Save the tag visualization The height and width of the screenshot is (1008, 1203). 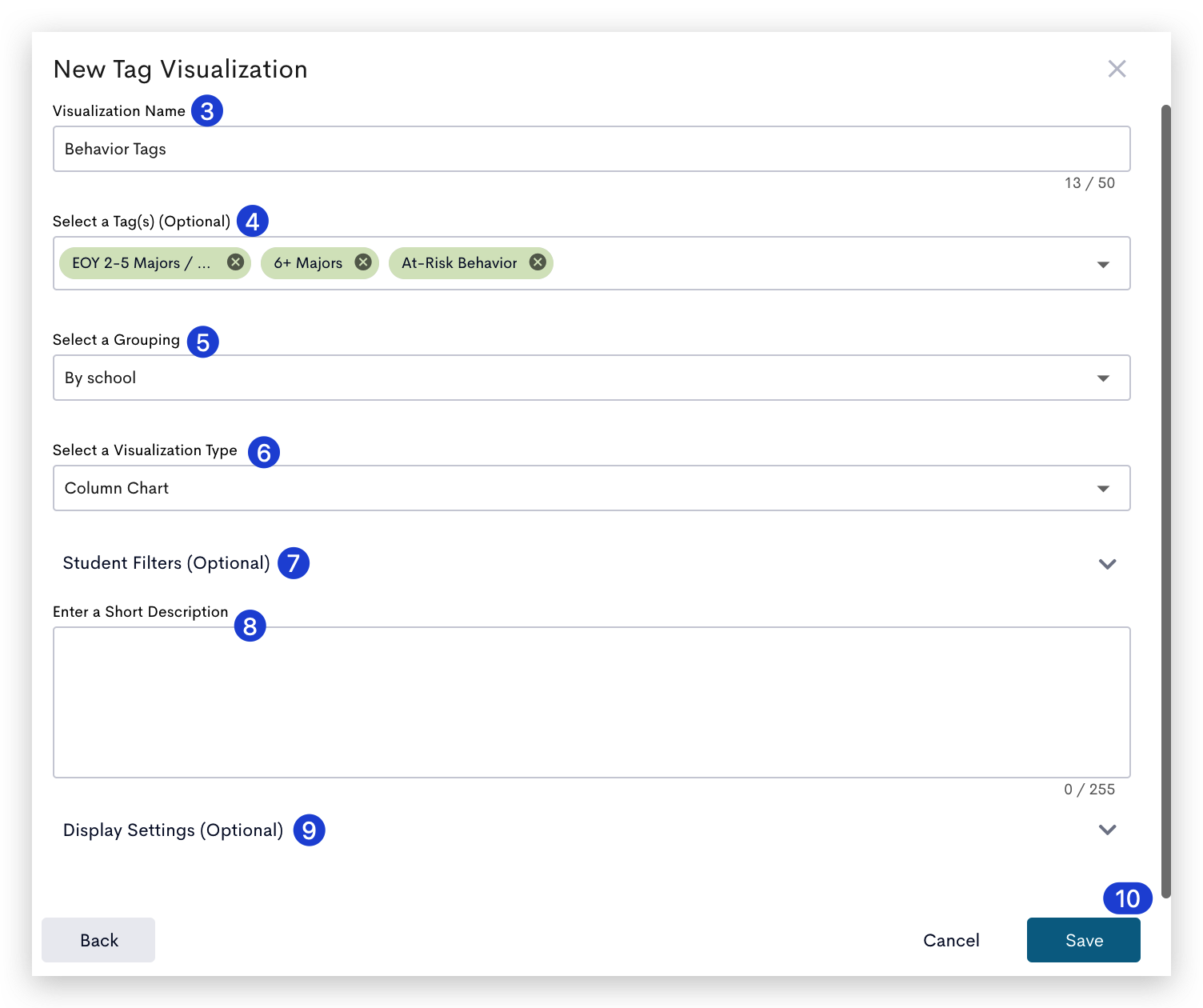[x=1084, y=940]
